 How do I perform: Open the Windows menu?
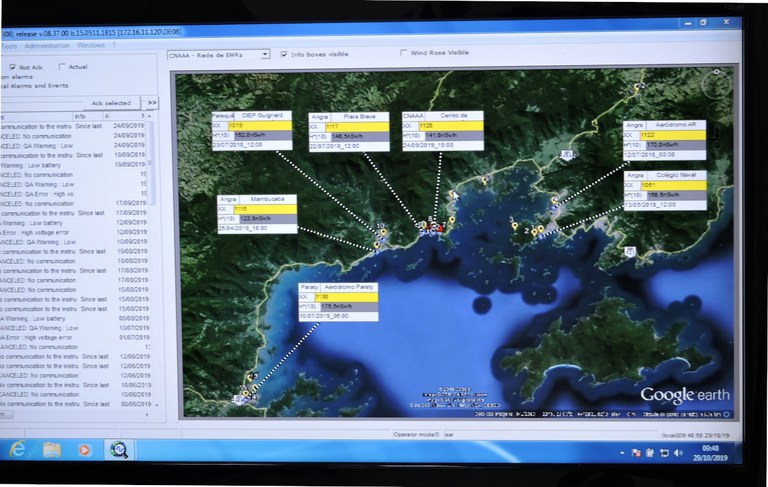91,45
